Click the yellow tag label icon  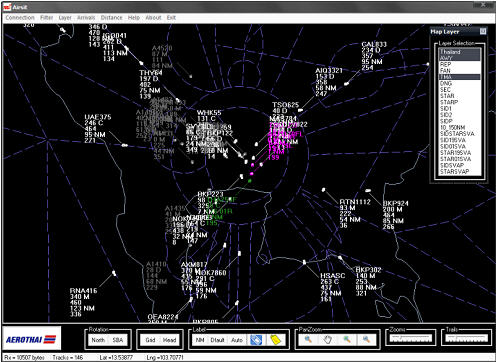click(276, 340)
